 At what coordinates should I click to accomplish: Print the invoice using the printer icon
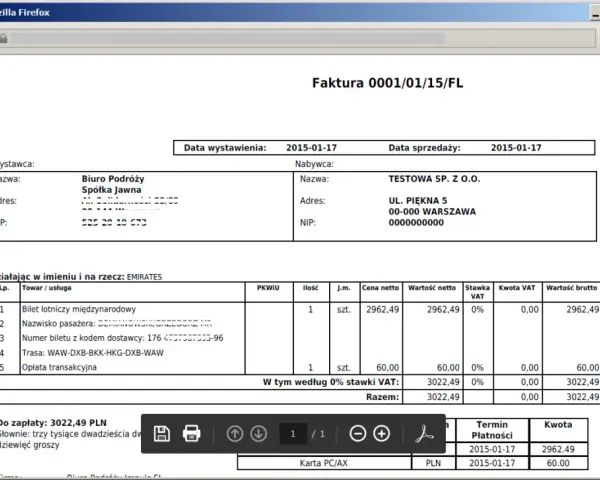coord(191,434)
